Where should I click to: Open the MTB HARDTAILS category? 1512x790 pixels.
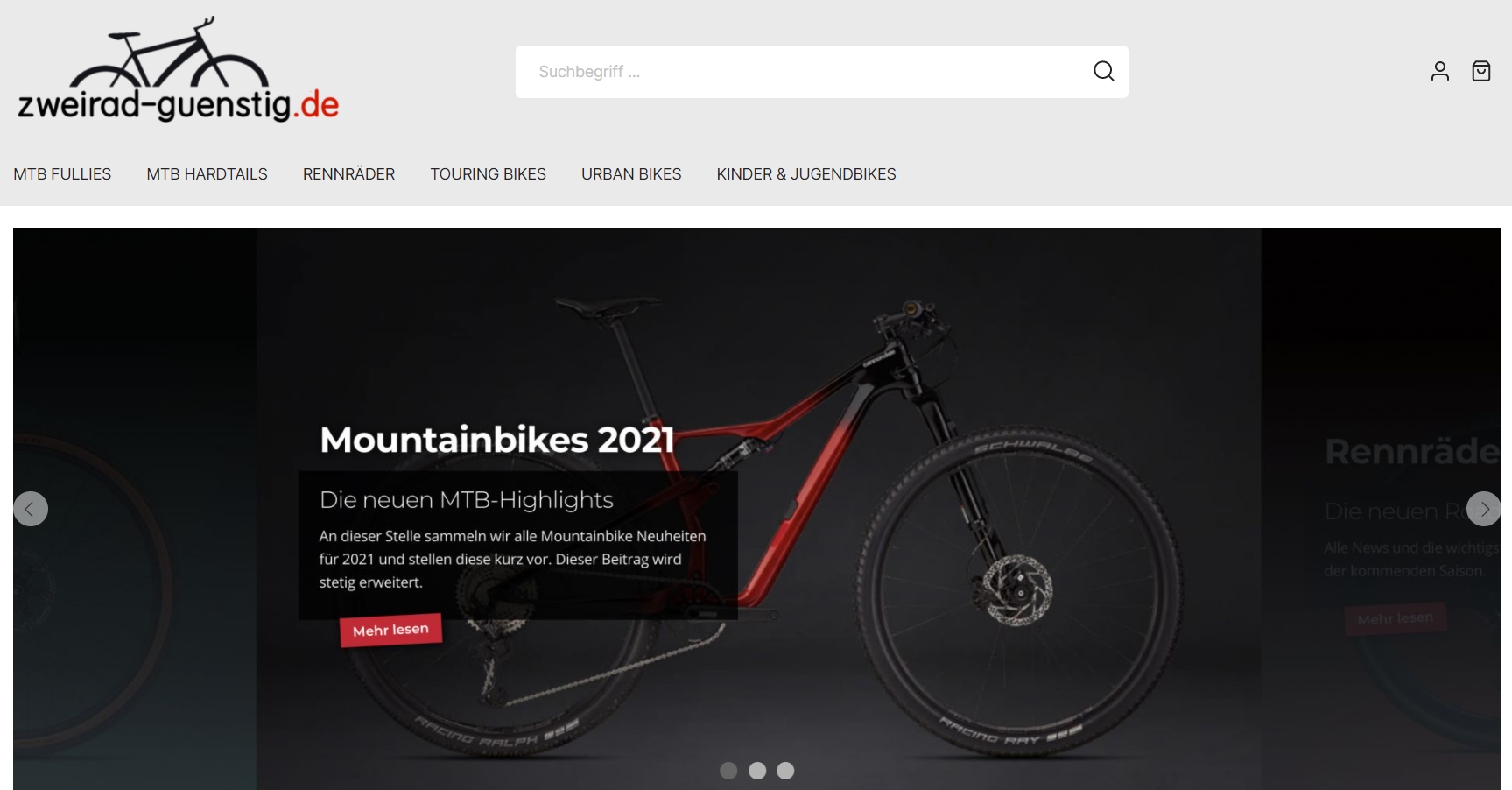point(207,174)
